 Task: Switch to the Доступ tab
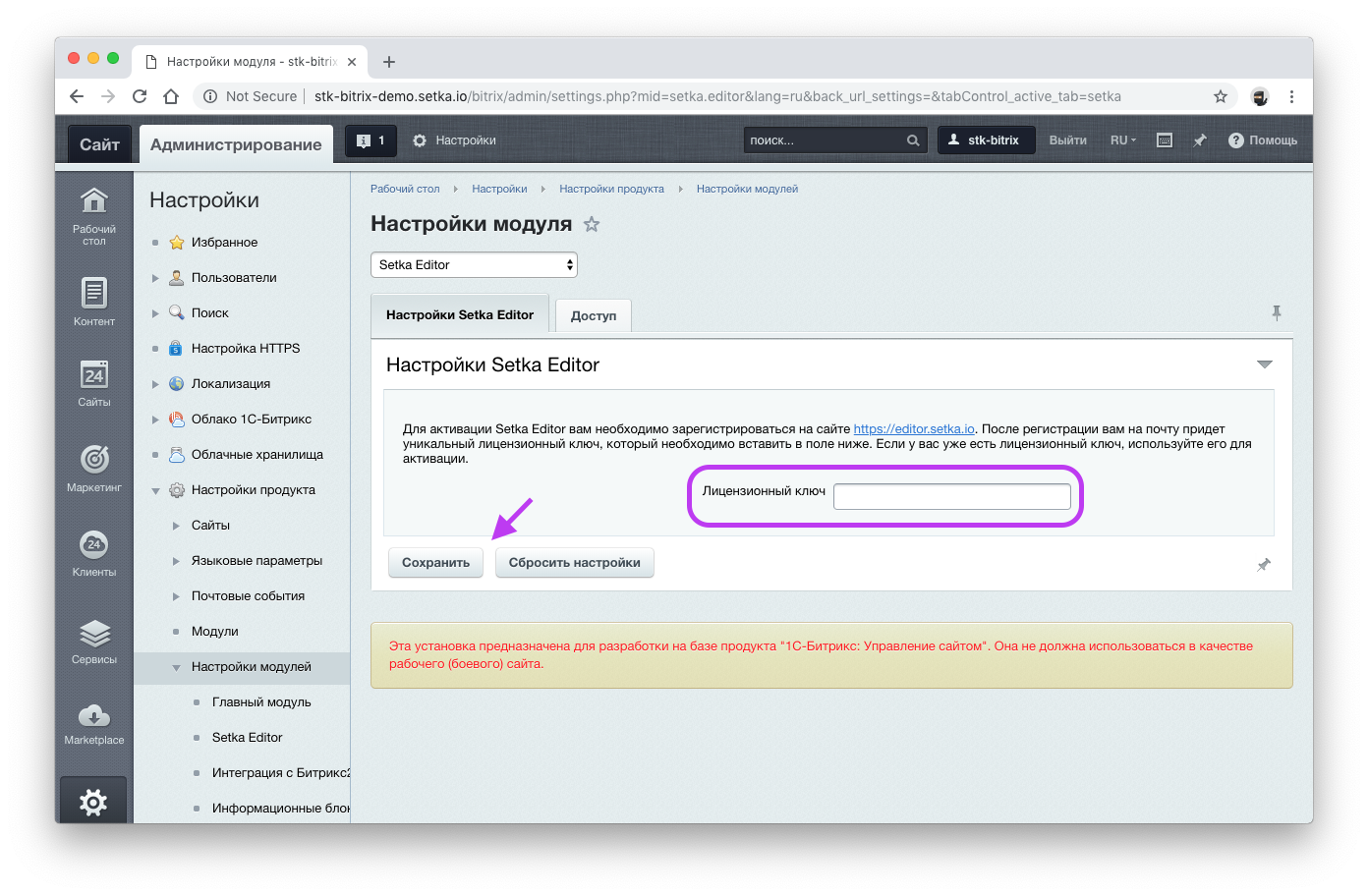pyautogui.click(x=593, y=315)
